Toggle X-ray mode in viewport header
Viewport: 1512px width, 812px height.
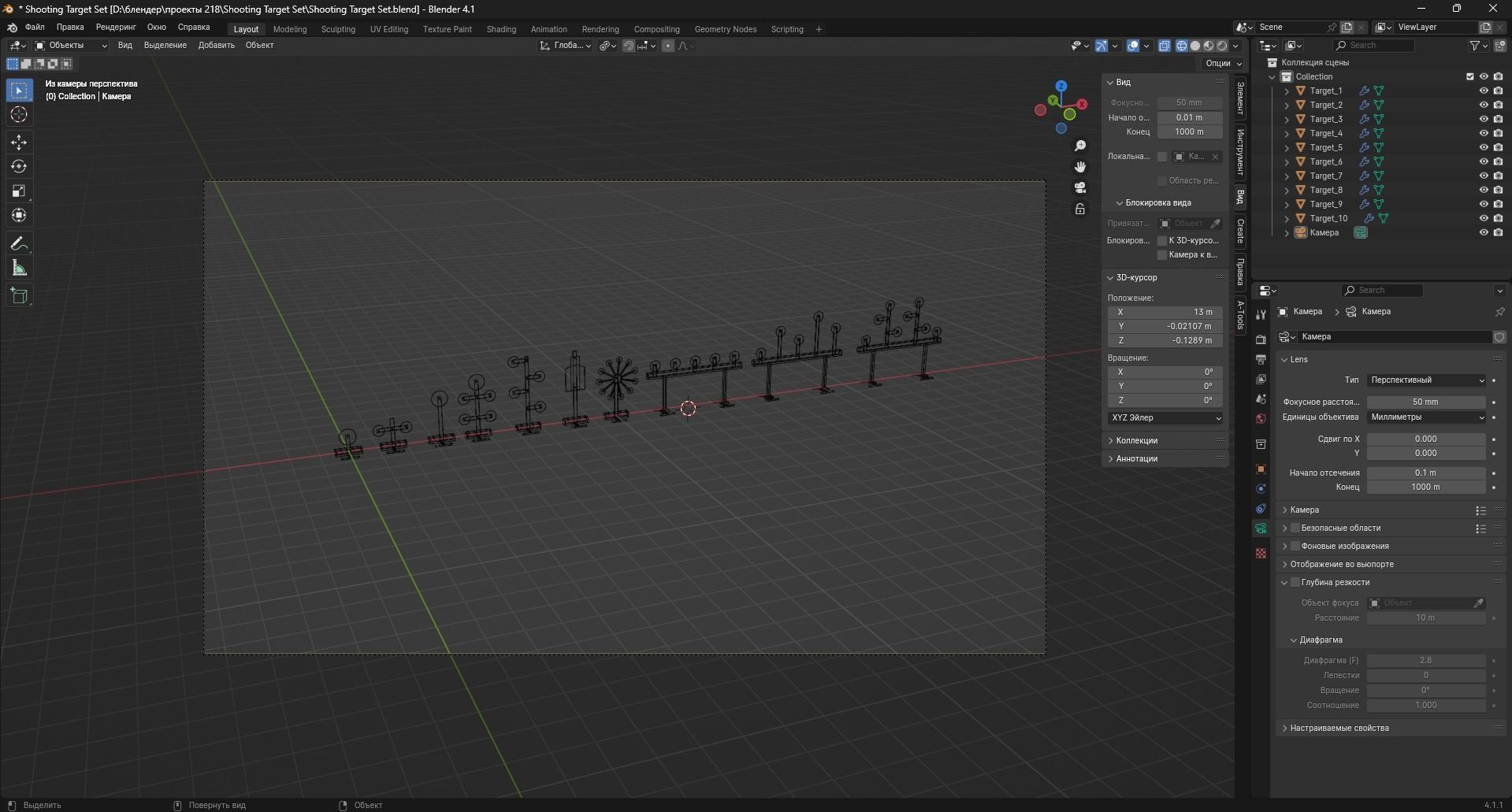(1165, 46)
